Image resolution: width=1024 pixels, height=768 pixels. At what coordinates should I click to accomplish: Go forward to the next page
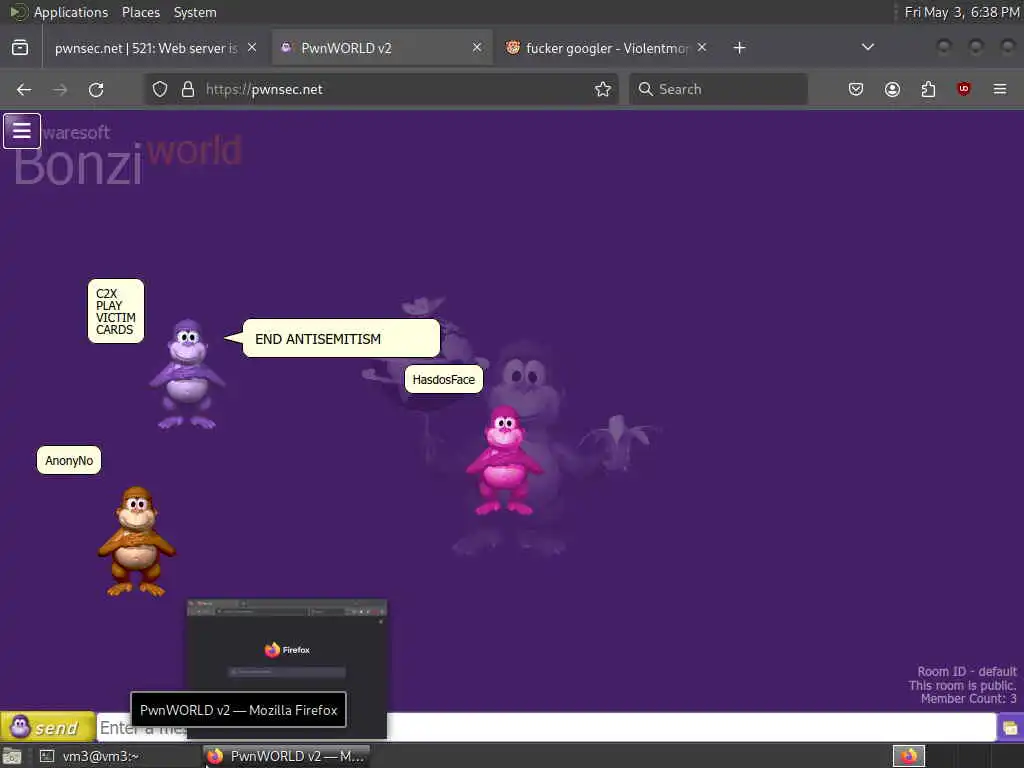tap(60, 89)
